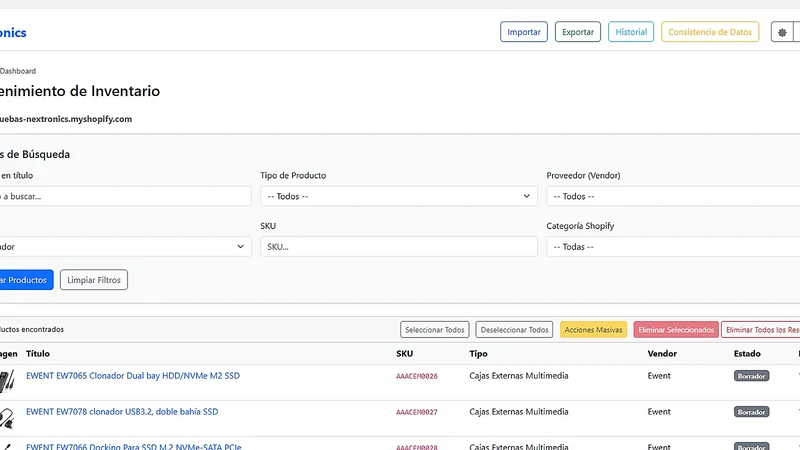
Task: Click the blue Productos search button
Action: click(26, 280)
